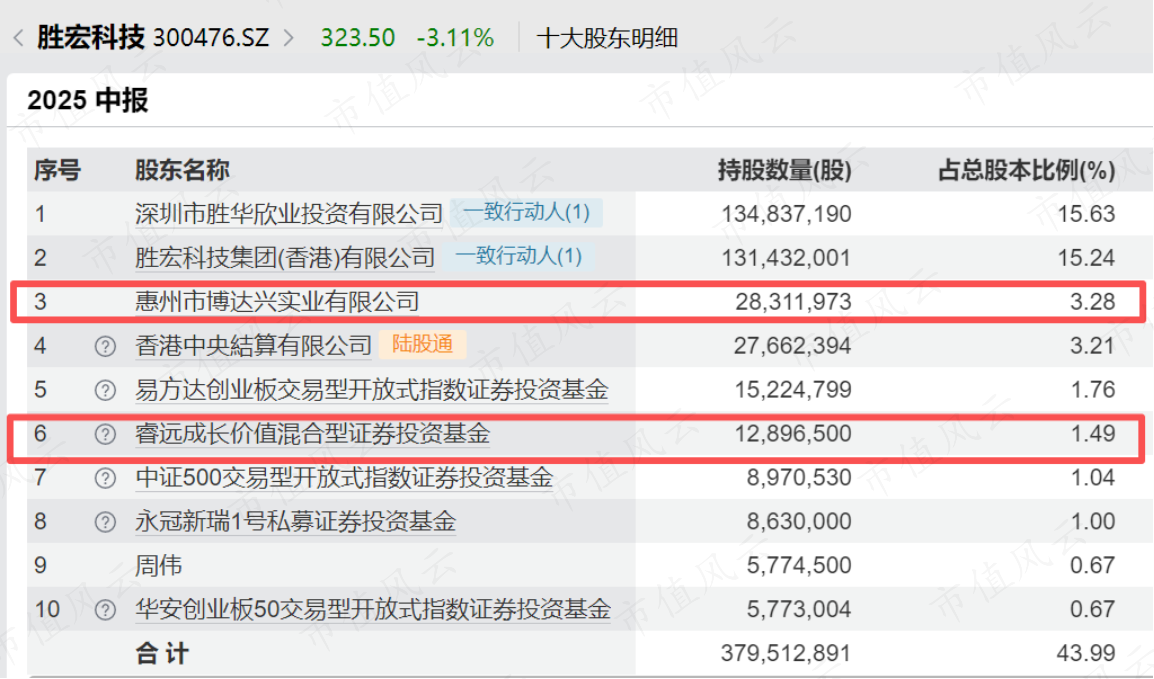The width and height of the screenshot is (1154, 679).
Task: Open help icon beside 华安创业板50 fund
Action: [x=105, y=610]
